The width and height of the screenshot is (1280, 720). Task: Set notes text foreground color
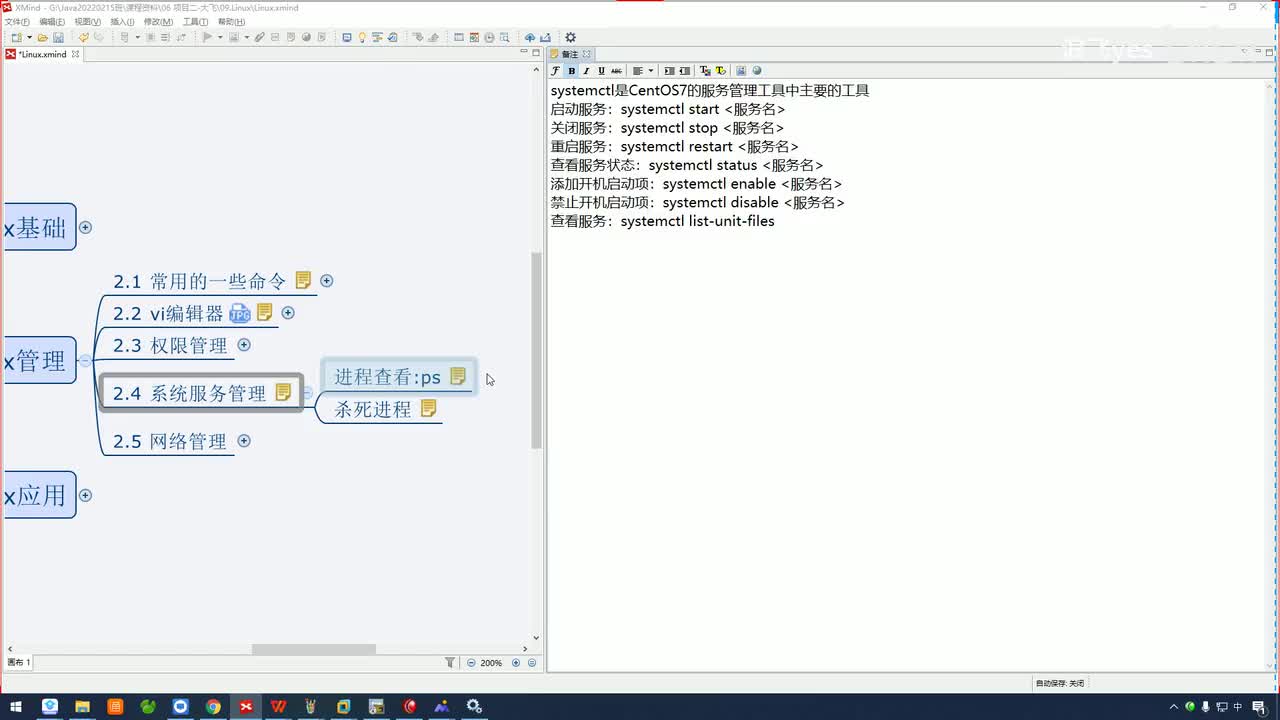(705, 71)
